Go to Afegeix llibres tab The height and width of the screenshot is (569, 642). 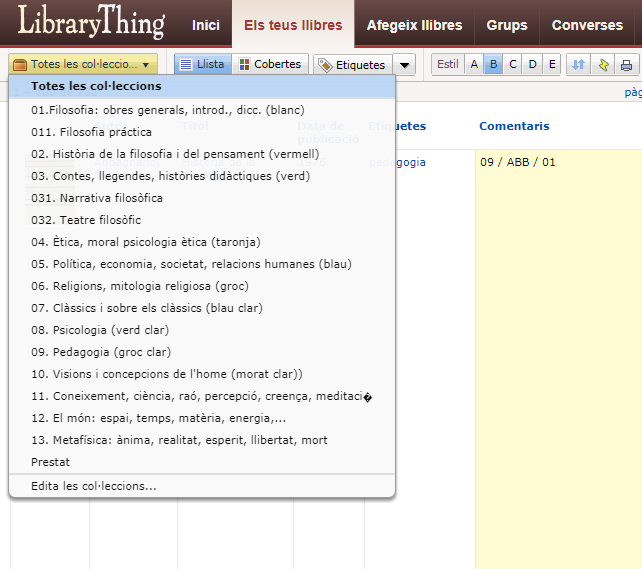[414, 25]
